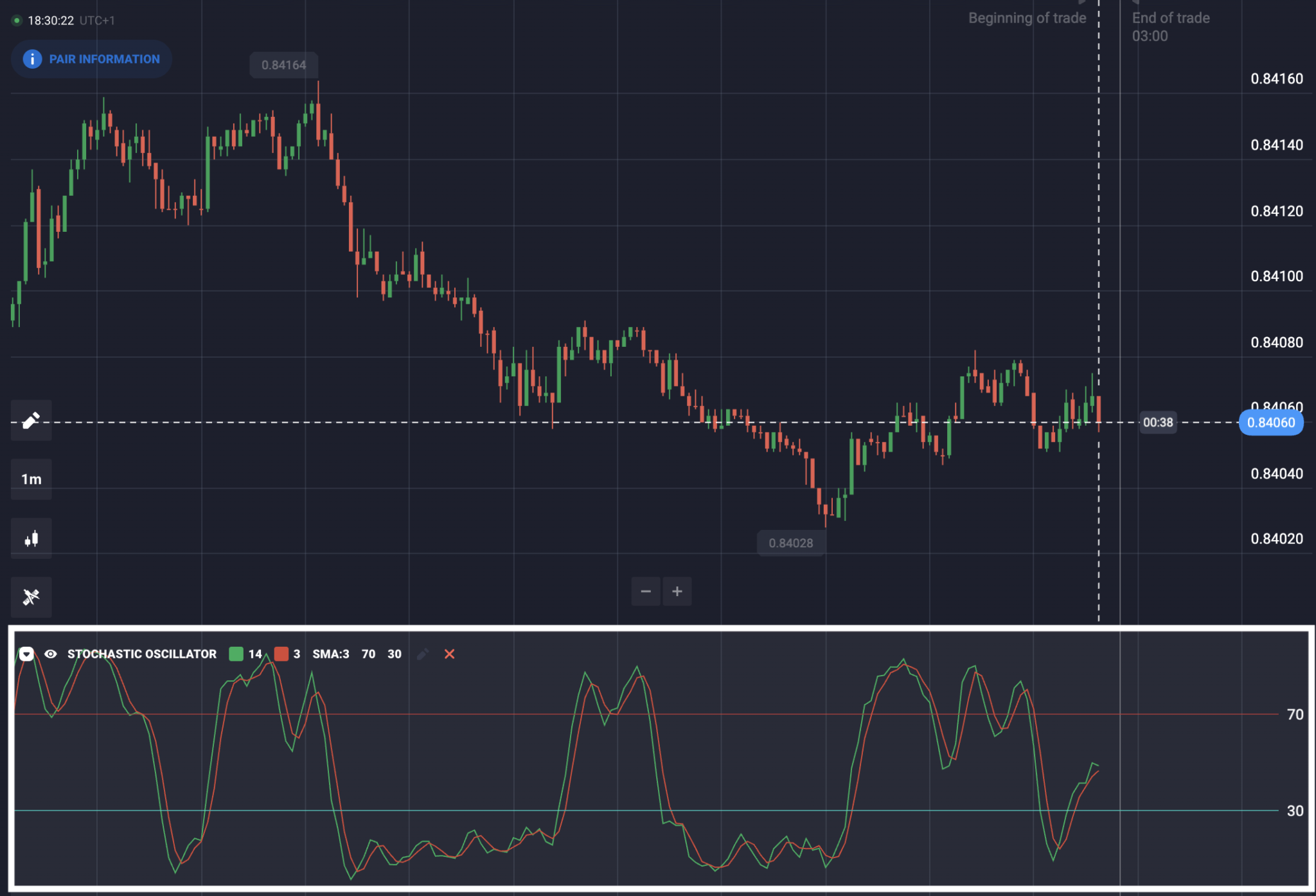Click the UTC+1 timezone label

click(x=97, y=21)
